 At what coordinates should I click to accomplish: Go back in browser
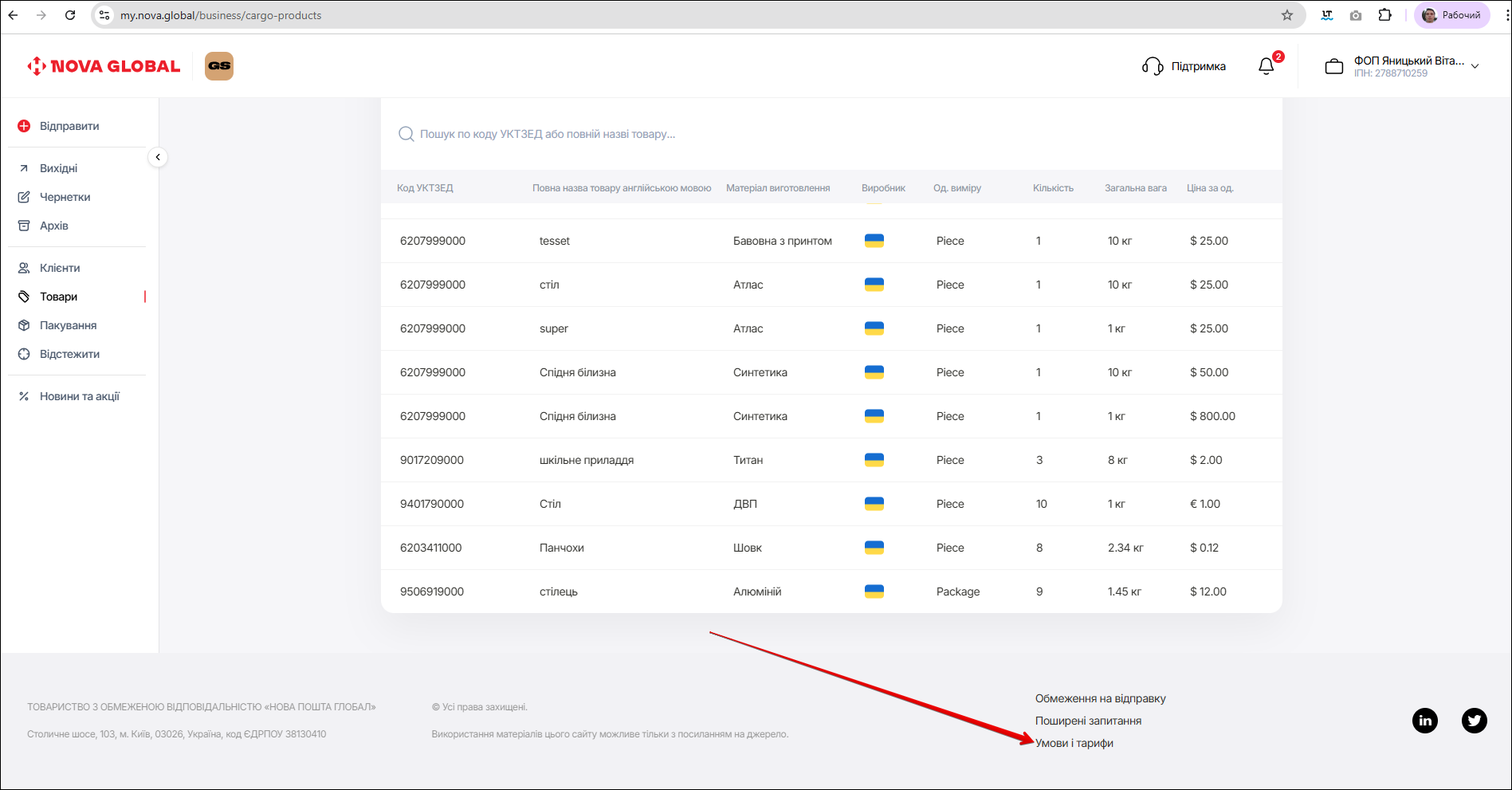[x=14, y=15]
